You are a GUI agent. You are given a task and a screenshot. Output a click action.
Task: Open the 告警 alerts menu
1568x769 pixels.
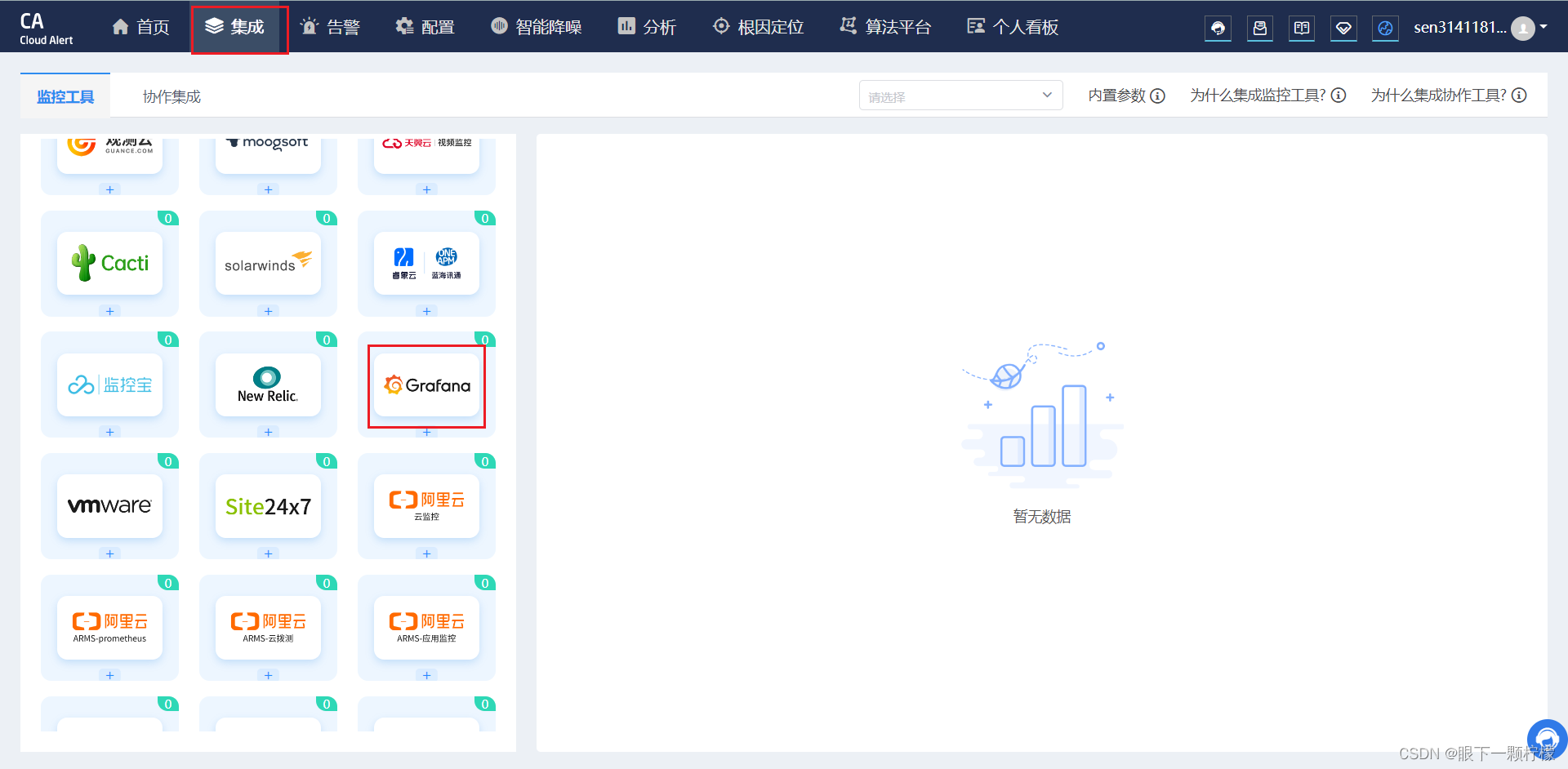[x=331, y=27]
